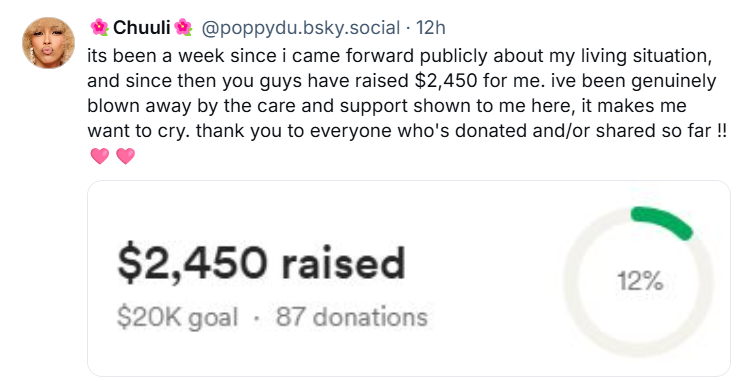Open the Chuuli display name link
This screenshot has height=381, width=745.
[142, 28]
